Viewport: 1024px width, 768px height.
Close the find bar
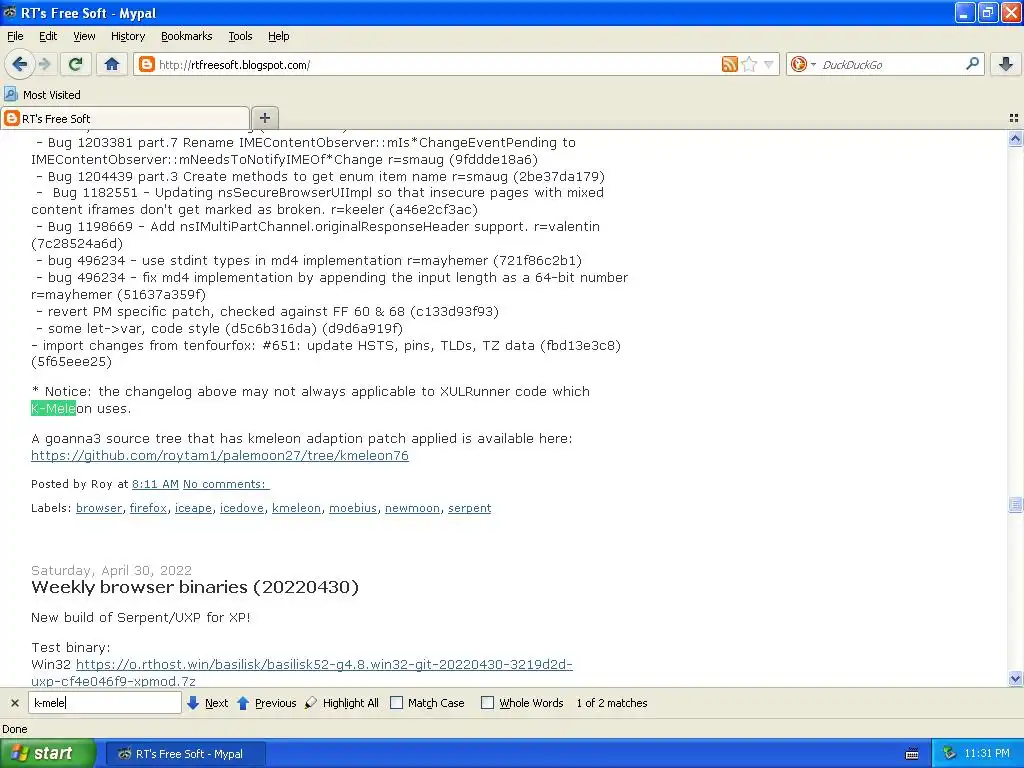click(14, 703)
